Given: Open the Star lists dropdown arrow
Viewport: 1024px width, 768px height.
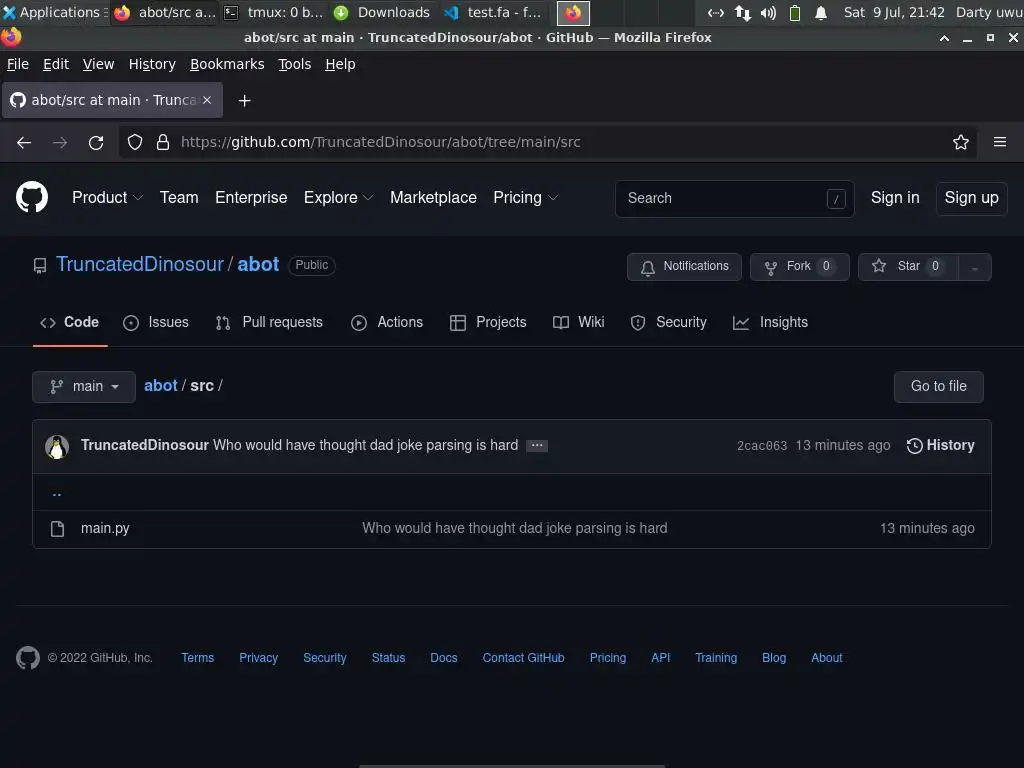Looking at the screenshot, I should pyautogui.click(x=974, y=267).
